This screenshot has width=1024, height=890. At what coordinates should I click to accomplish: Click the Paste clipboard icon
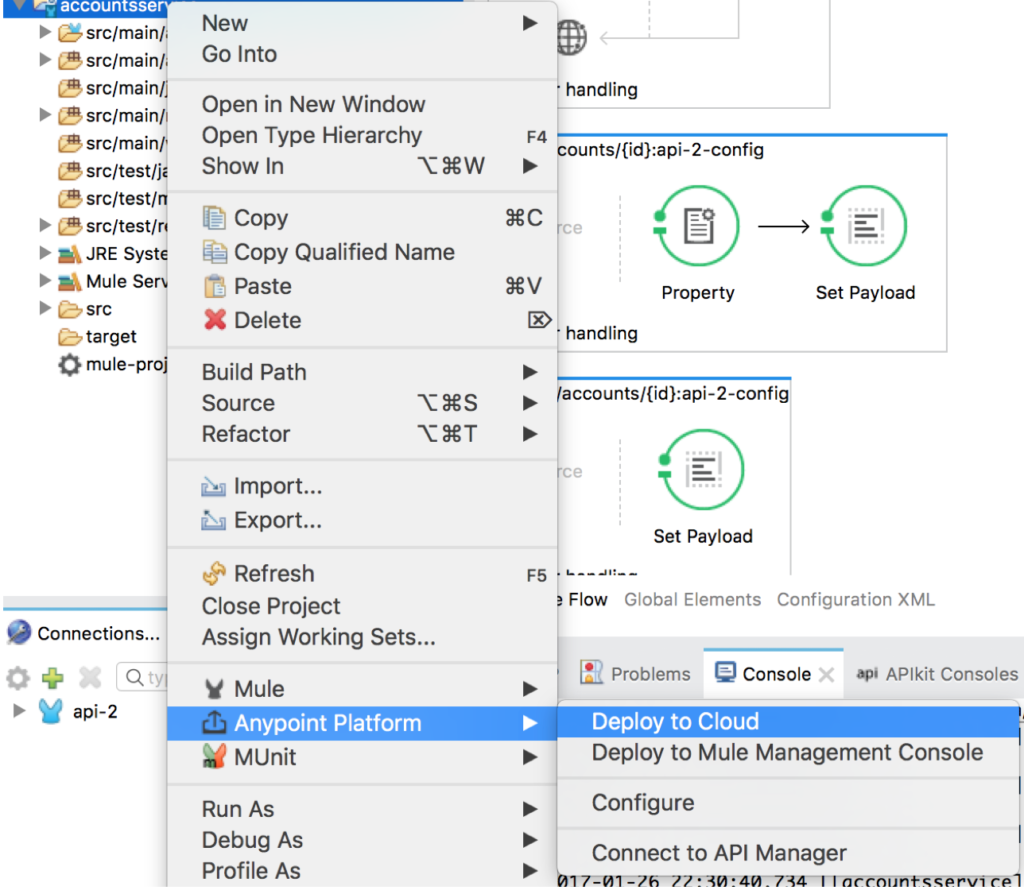214,286
